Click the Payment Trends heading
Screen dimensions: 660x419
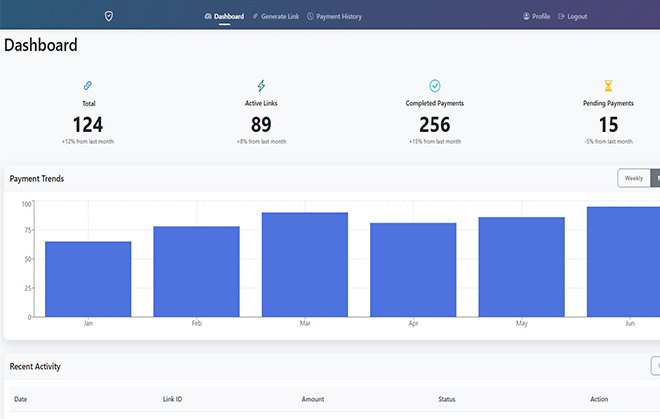(37, 179)
